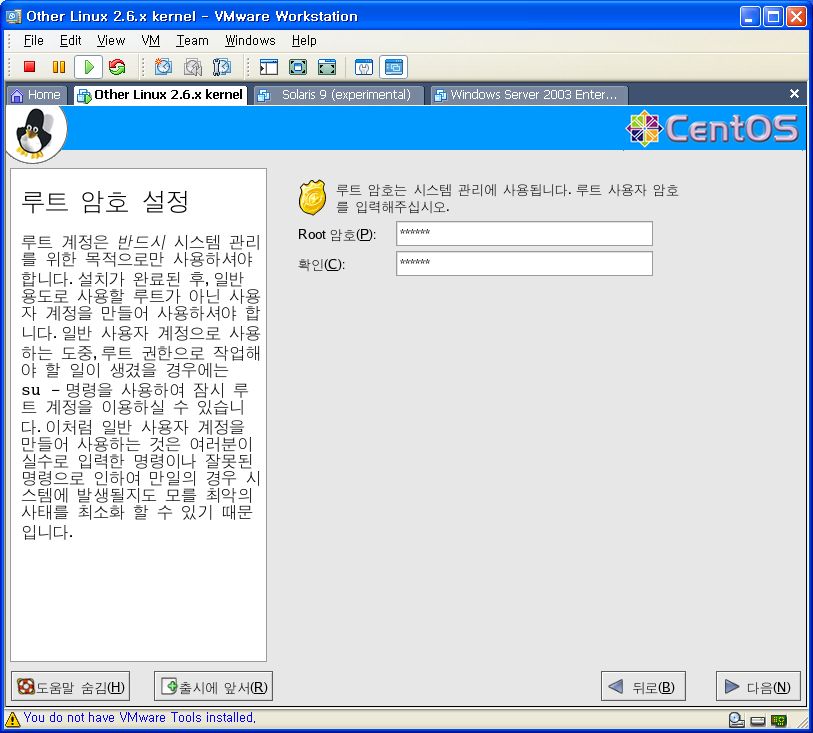The width and height of the screenshot is (813, 733).
Task: Click the CD-ROM device icon in status bar
Action: pos(736,719)
